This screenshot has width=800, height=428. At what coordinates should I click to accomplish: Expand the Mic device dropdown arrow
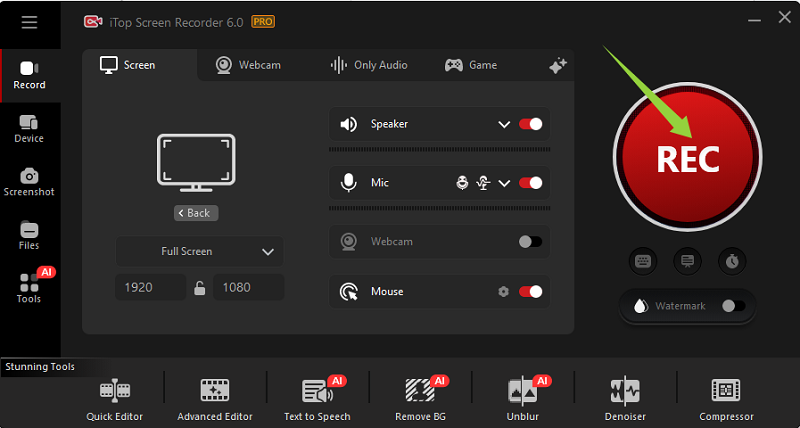tap(504, 183)
